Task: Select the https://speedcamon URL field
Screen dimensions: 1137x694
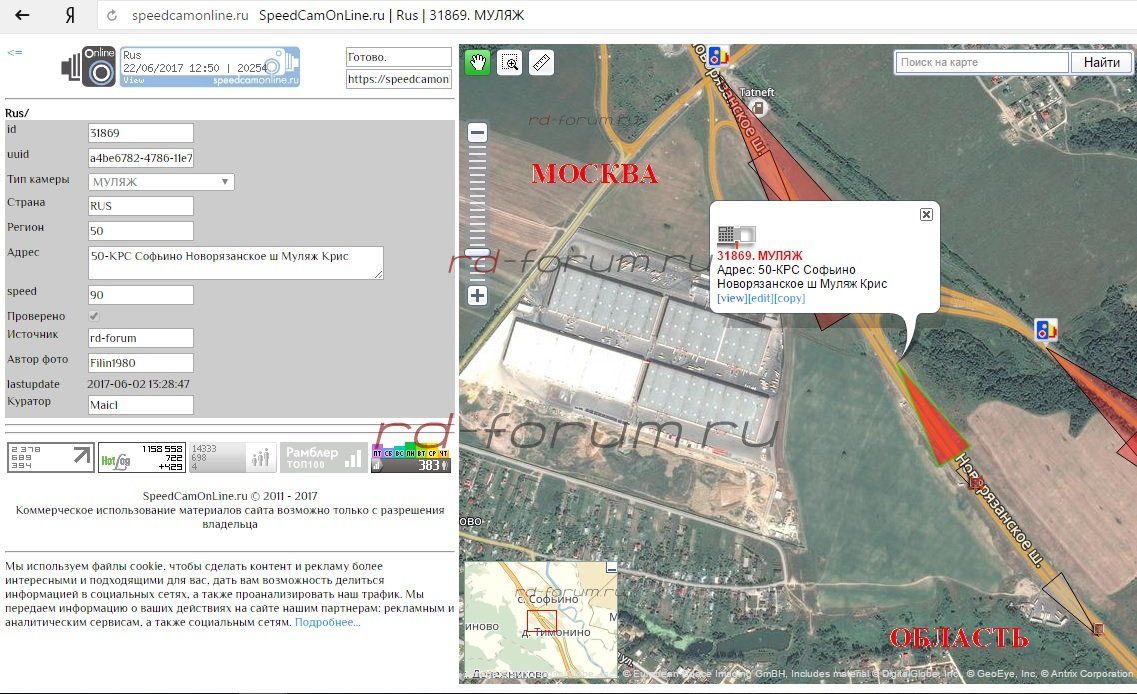Action: click(x=399, y=79)
